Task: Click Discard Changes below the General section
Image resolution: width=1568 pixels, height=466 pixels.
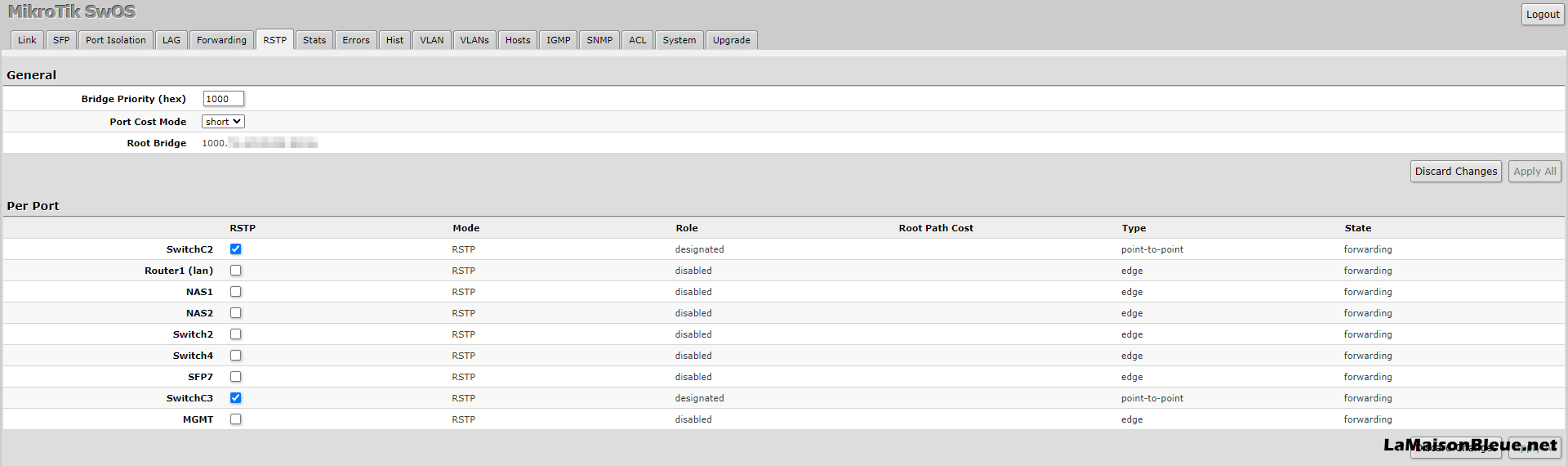Action: [1456, 172]
